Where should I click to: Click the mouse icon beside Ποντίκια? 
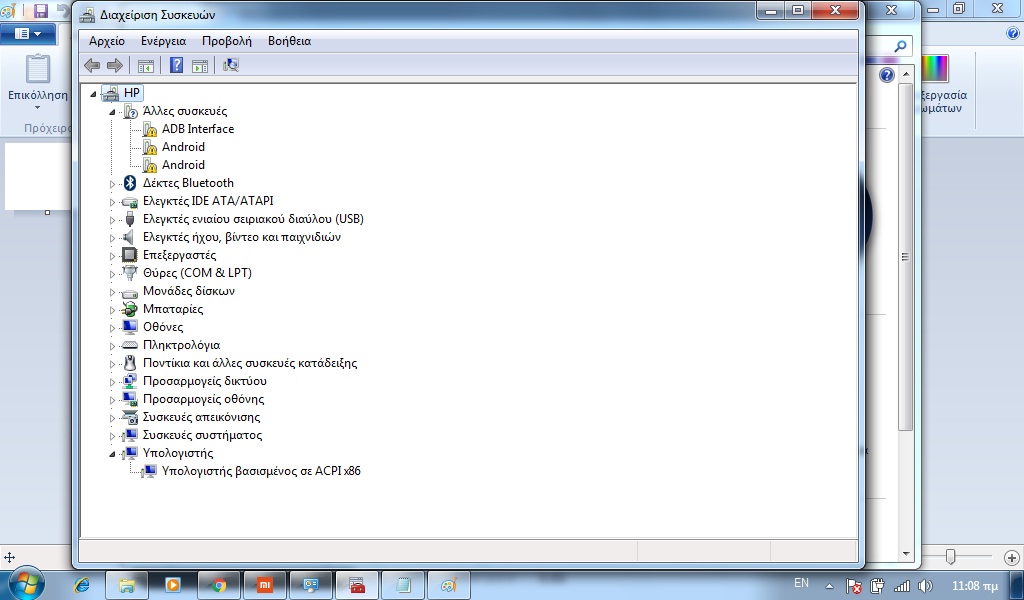click(x=130, y=363)
